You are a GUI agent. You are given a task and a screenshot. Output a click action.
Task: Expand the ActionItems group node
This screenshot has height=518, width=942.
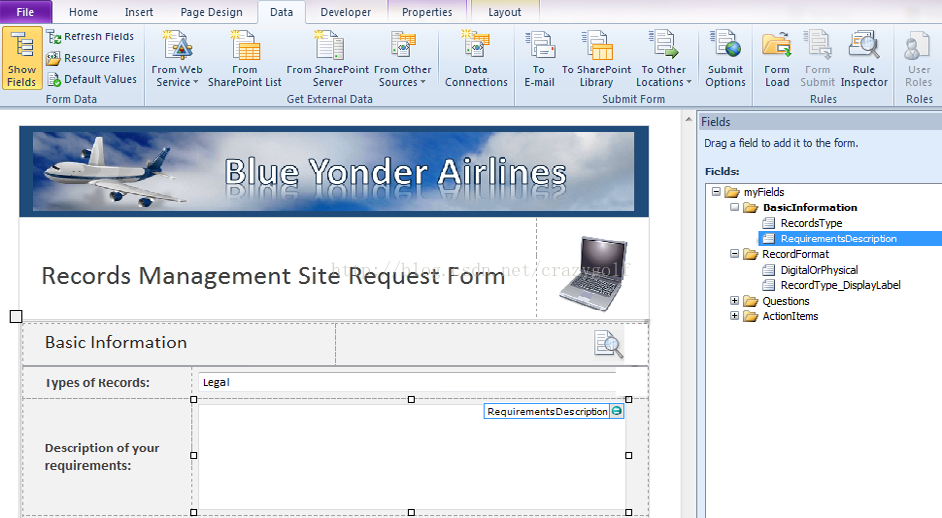(x=734, y=315)
